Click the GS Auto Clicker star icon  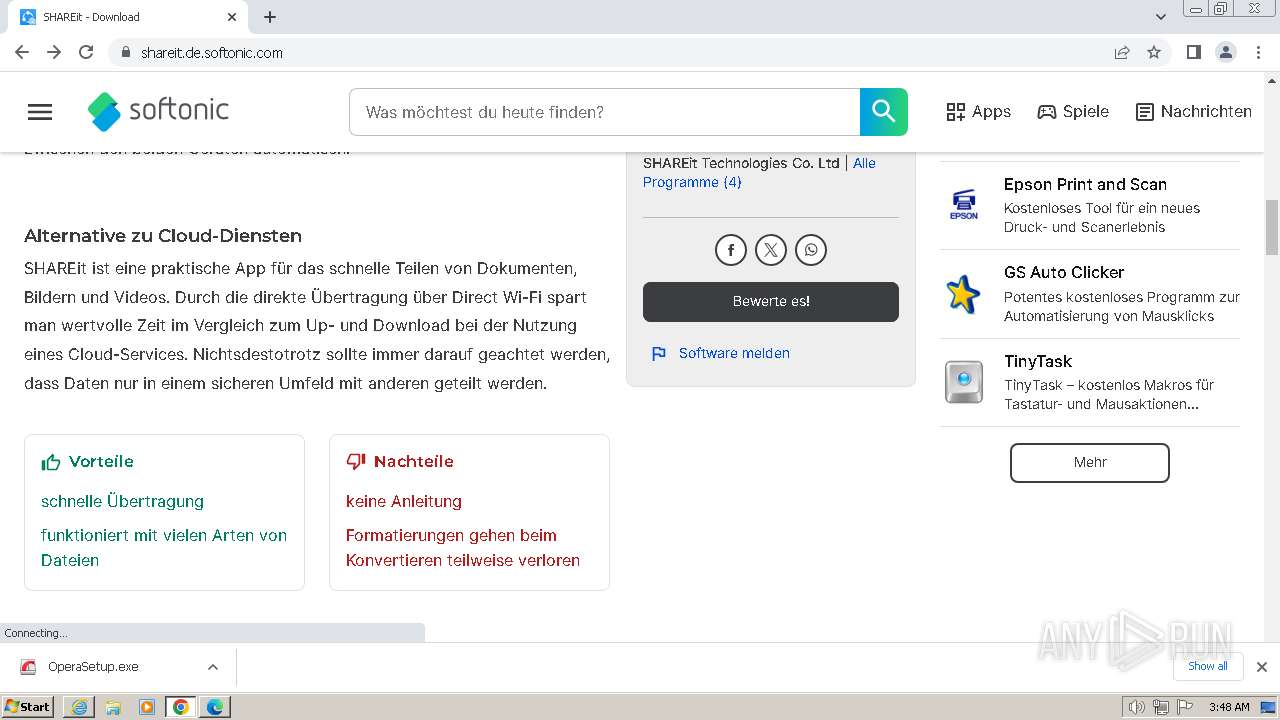click(x=964, y=293)
